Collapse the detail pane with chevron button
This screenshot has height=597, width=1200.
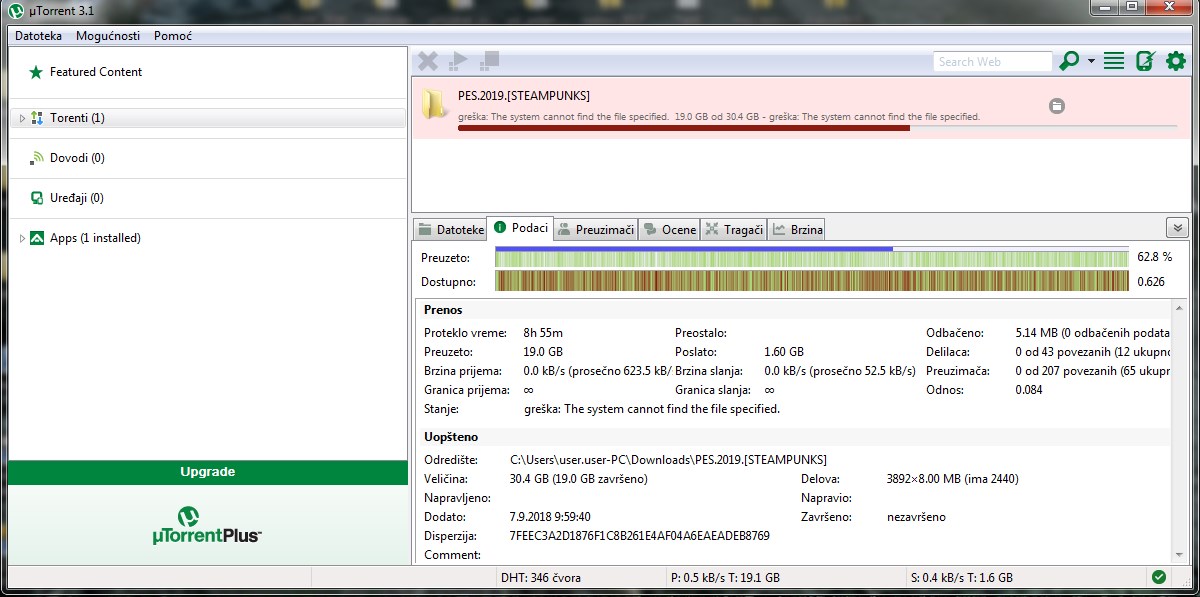(x=1177, y=227)
